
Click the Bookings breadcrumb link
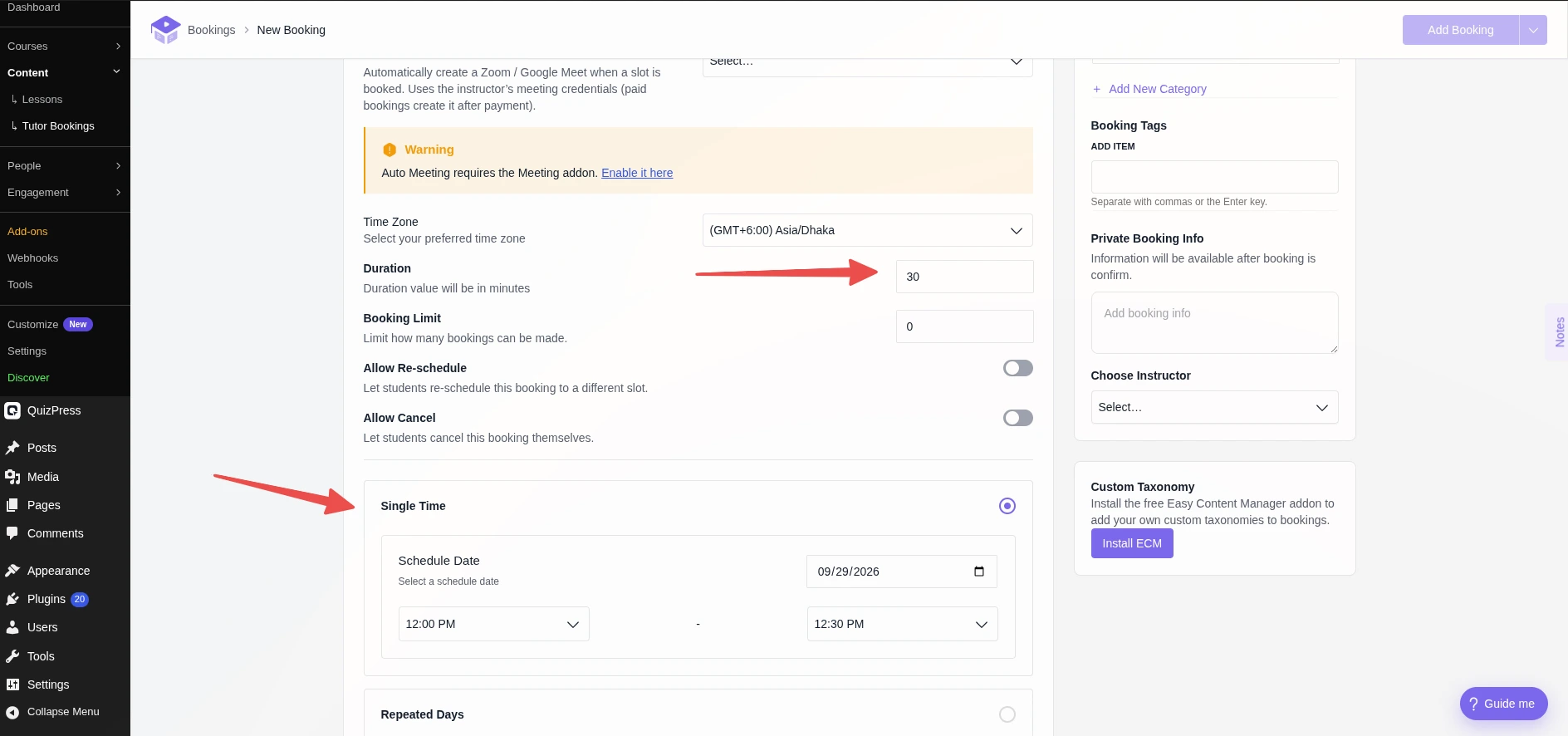pyautogui.click(x=212, y=30)
